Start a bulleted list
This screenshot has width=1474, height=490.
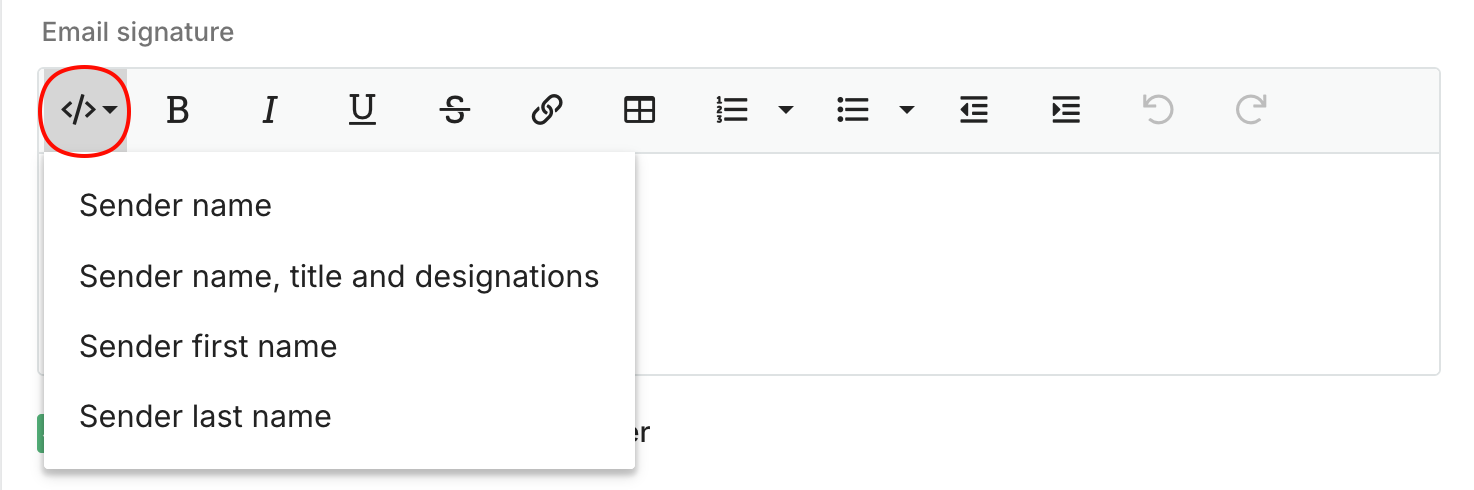(853, 110)
